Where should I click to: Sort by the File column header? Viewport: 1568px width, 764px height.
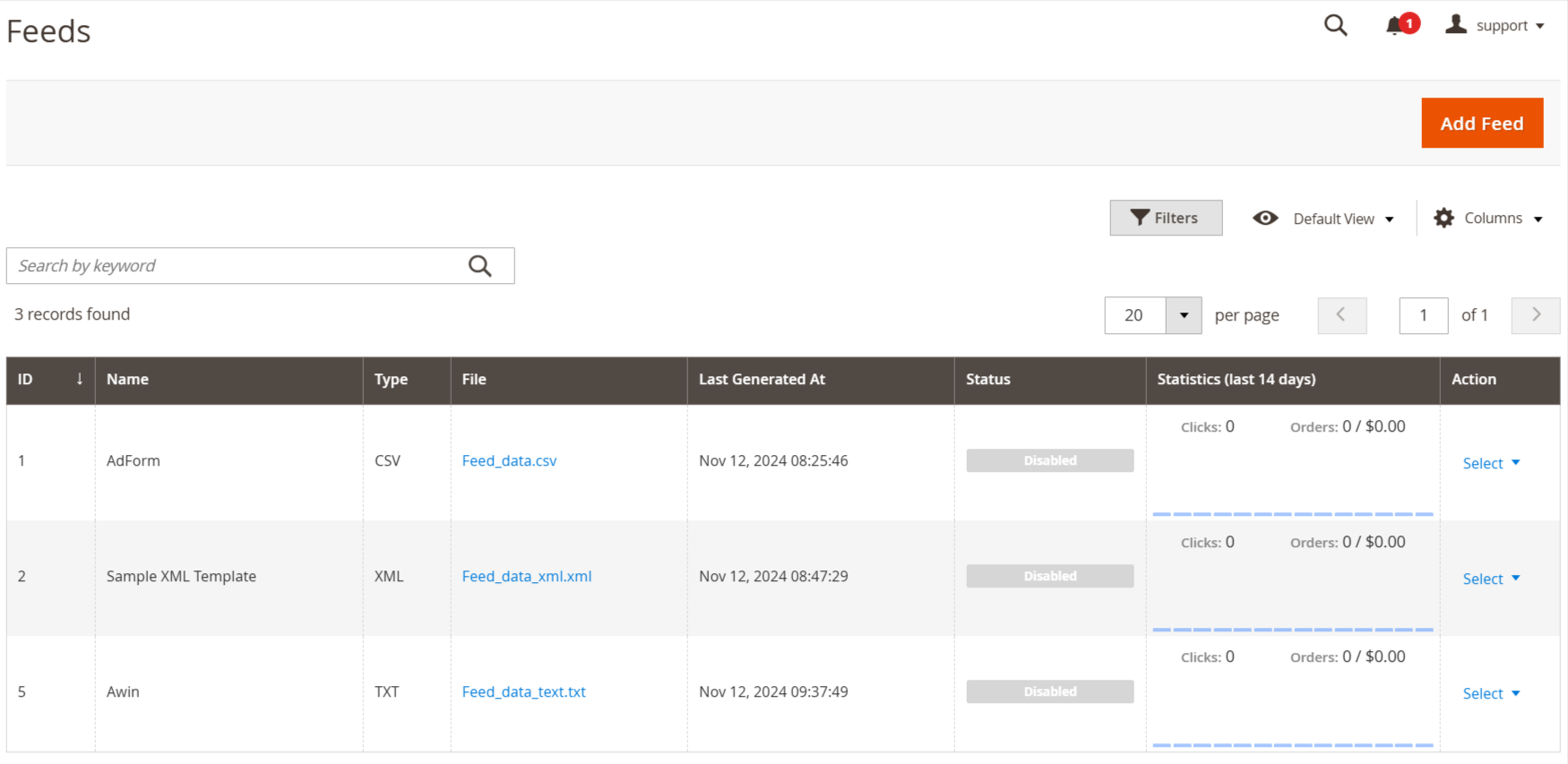569,380
